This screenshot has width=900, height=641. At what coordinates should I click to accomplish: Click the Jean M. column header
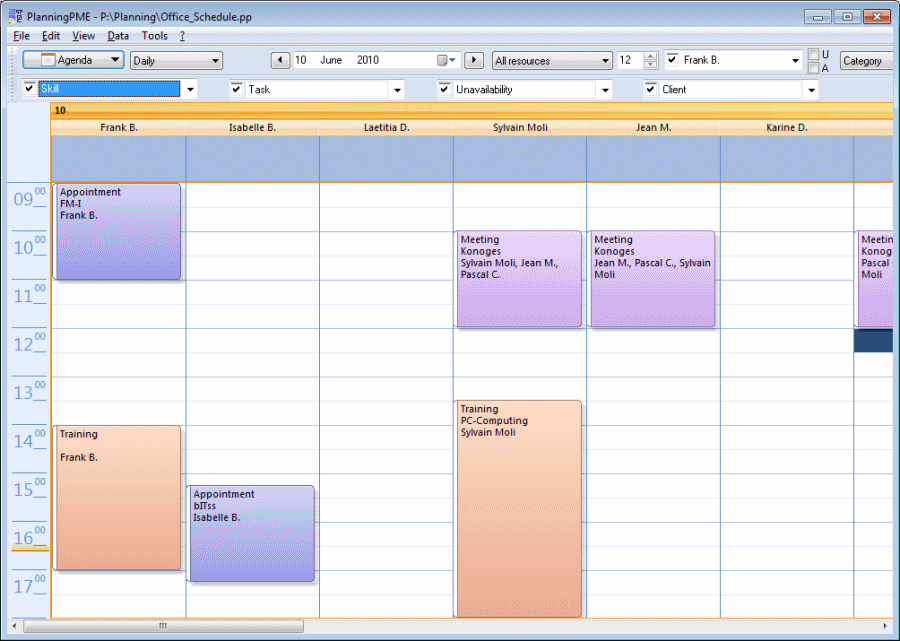pyautogui.click(x=654, y=127)
